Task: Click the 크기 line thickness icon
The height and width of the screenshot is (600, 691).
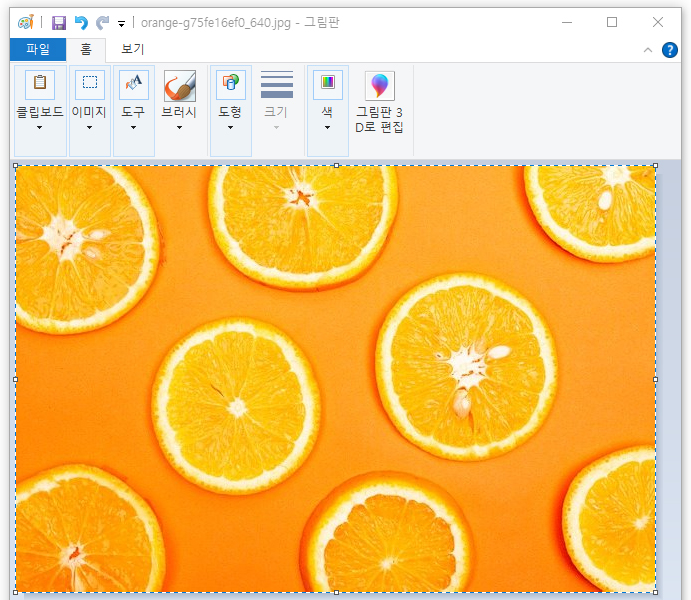Action: click(277, 84)
